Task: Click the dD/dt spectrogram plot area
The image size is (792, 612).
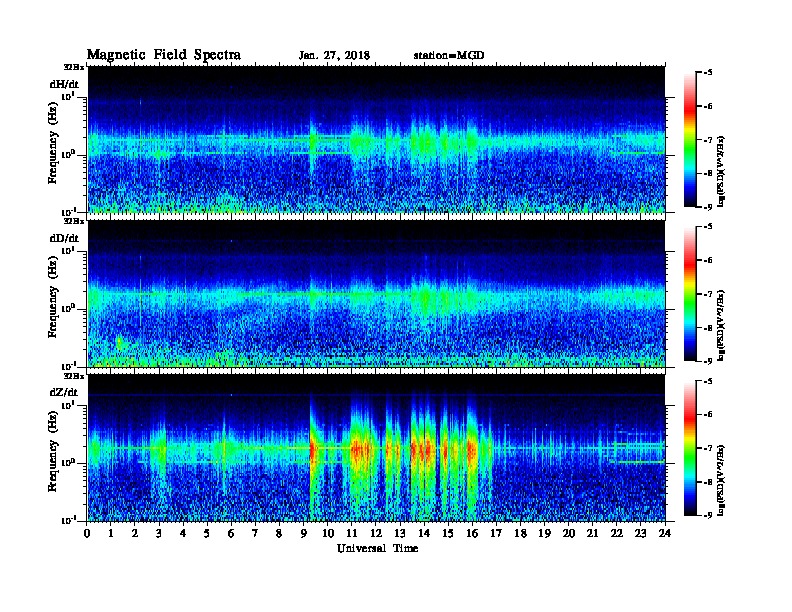Action: [376, 293]
